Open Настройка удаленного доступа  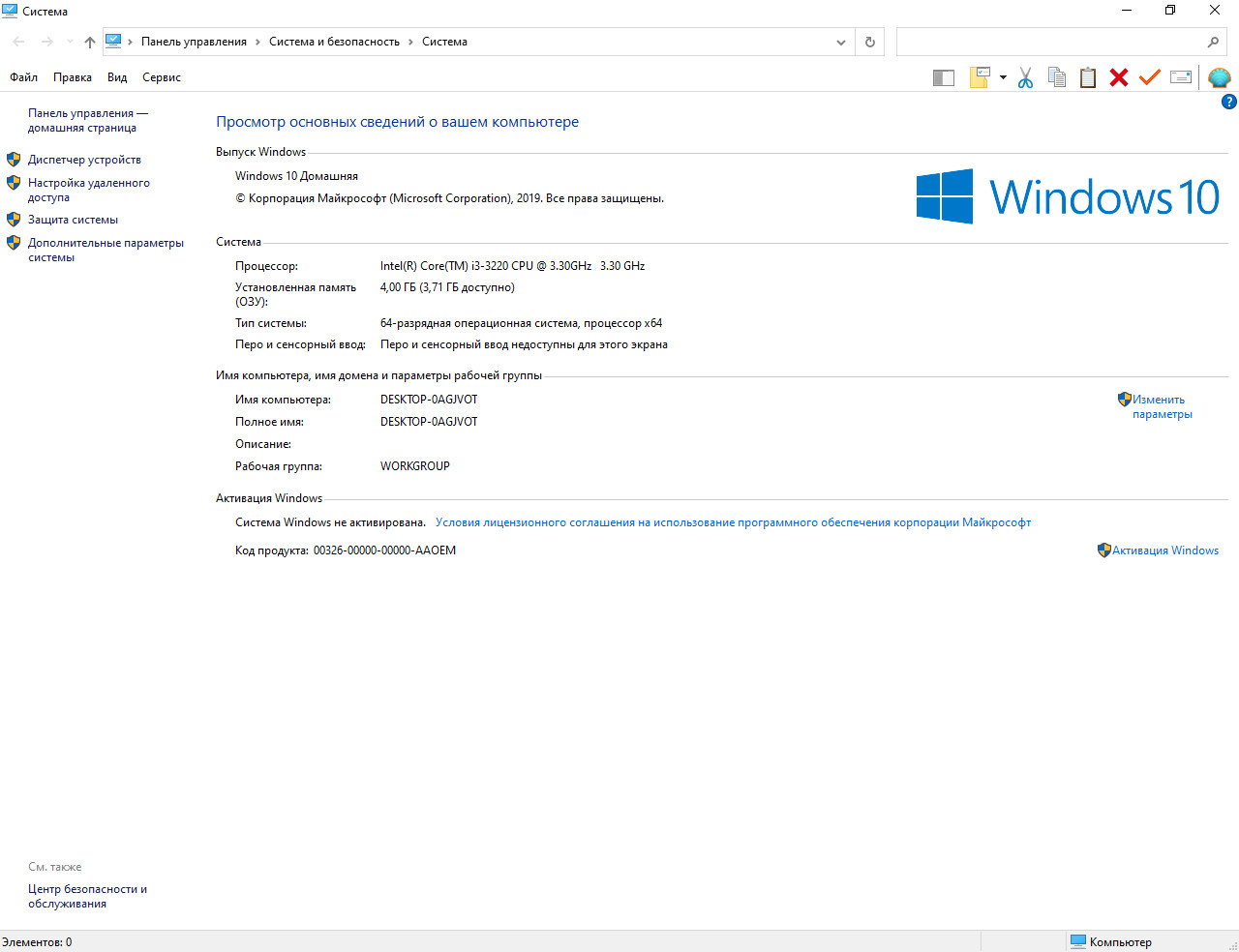89,190
